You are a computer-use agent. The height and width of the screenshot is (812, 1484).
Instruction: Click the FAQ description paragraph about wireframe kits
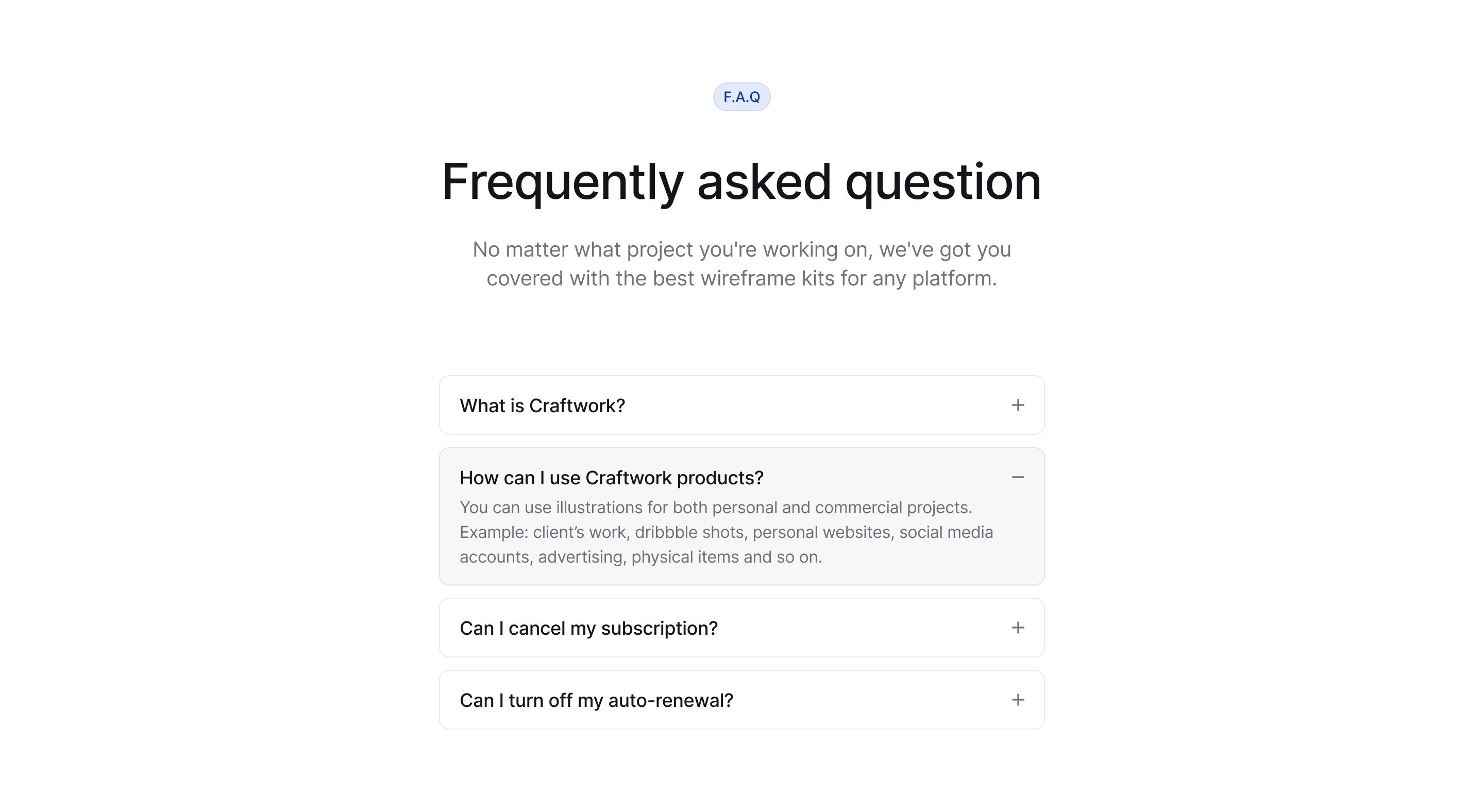(741, 263)
